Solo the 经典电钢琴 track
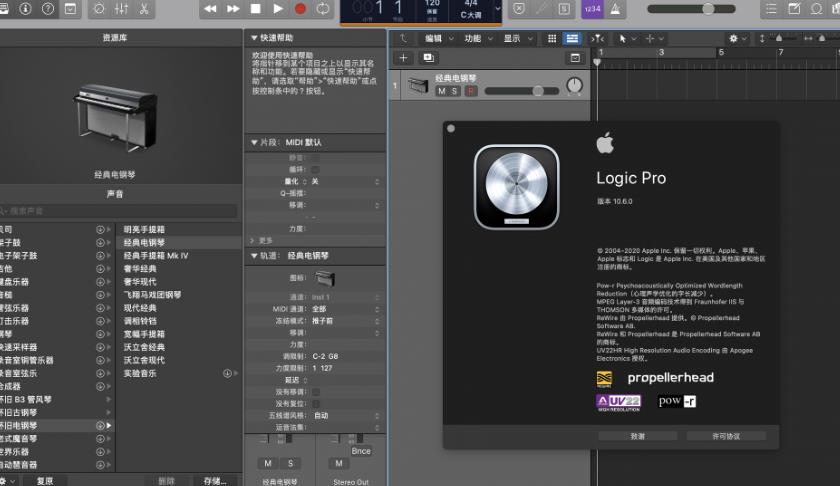840x486 pixels. click(x=454, y=91)
